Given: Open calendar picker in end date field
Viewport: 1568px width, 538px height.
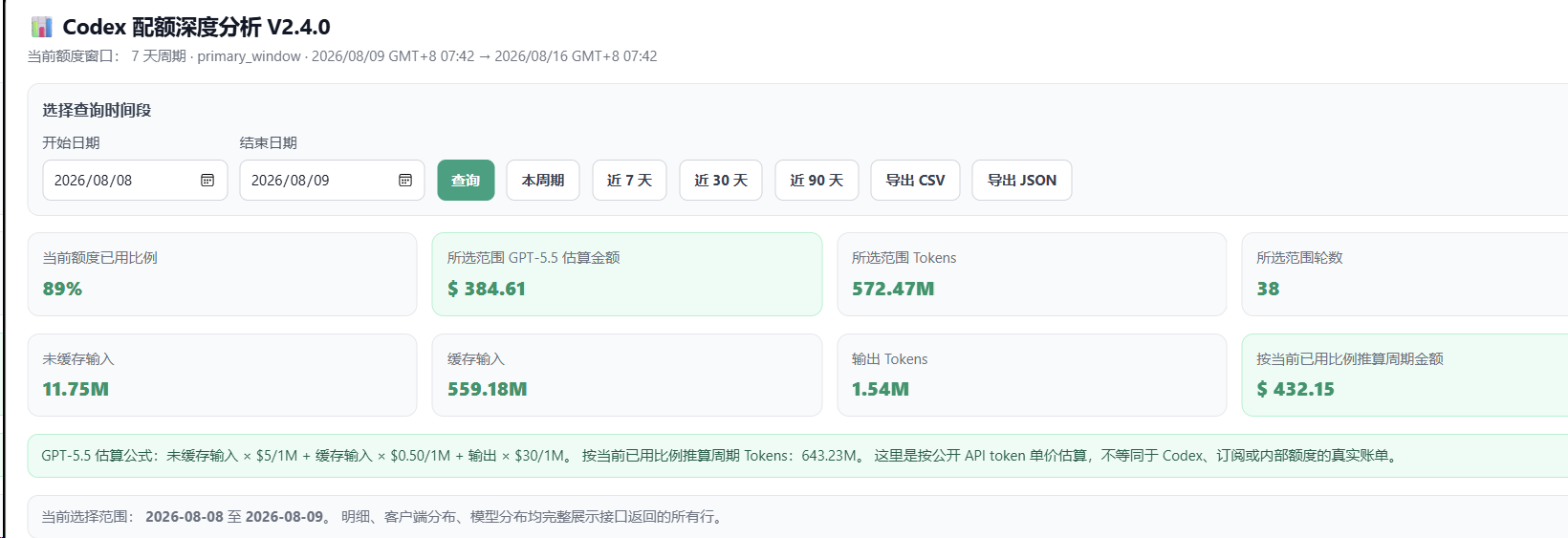Looking at the screenshot, I should 405,180.
